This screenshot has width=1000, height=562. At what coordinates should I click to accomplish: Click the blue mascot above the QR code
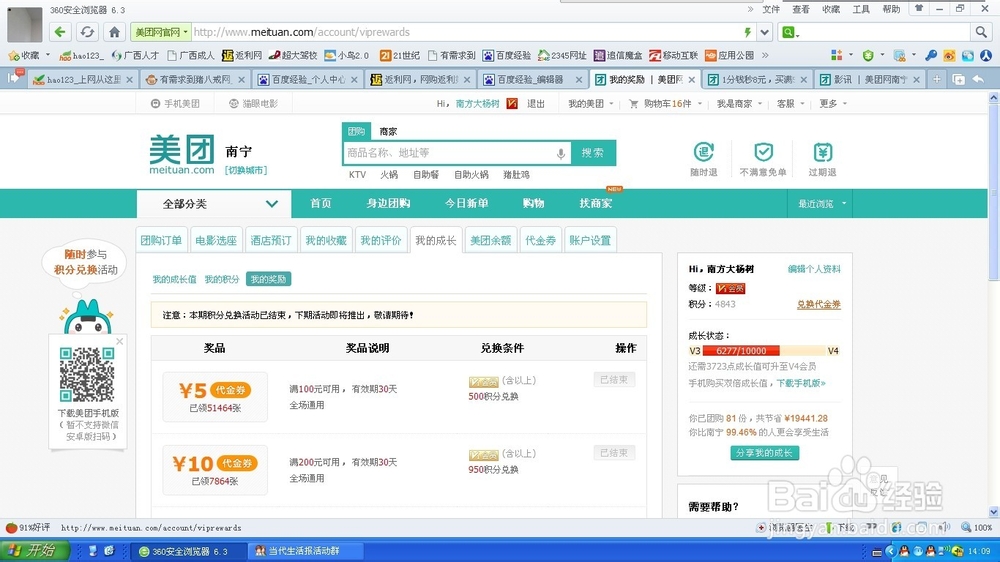coord(87,316)
